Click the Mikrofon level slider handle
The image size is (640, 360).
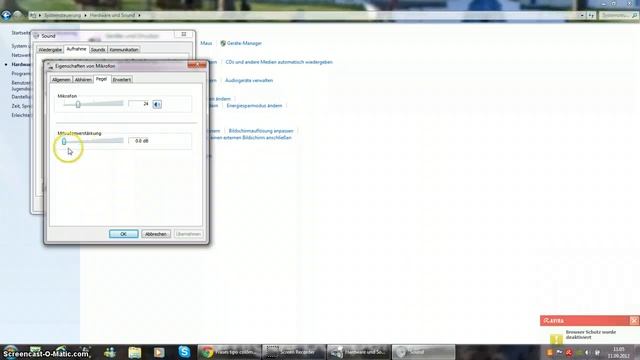tap(78, 104)
